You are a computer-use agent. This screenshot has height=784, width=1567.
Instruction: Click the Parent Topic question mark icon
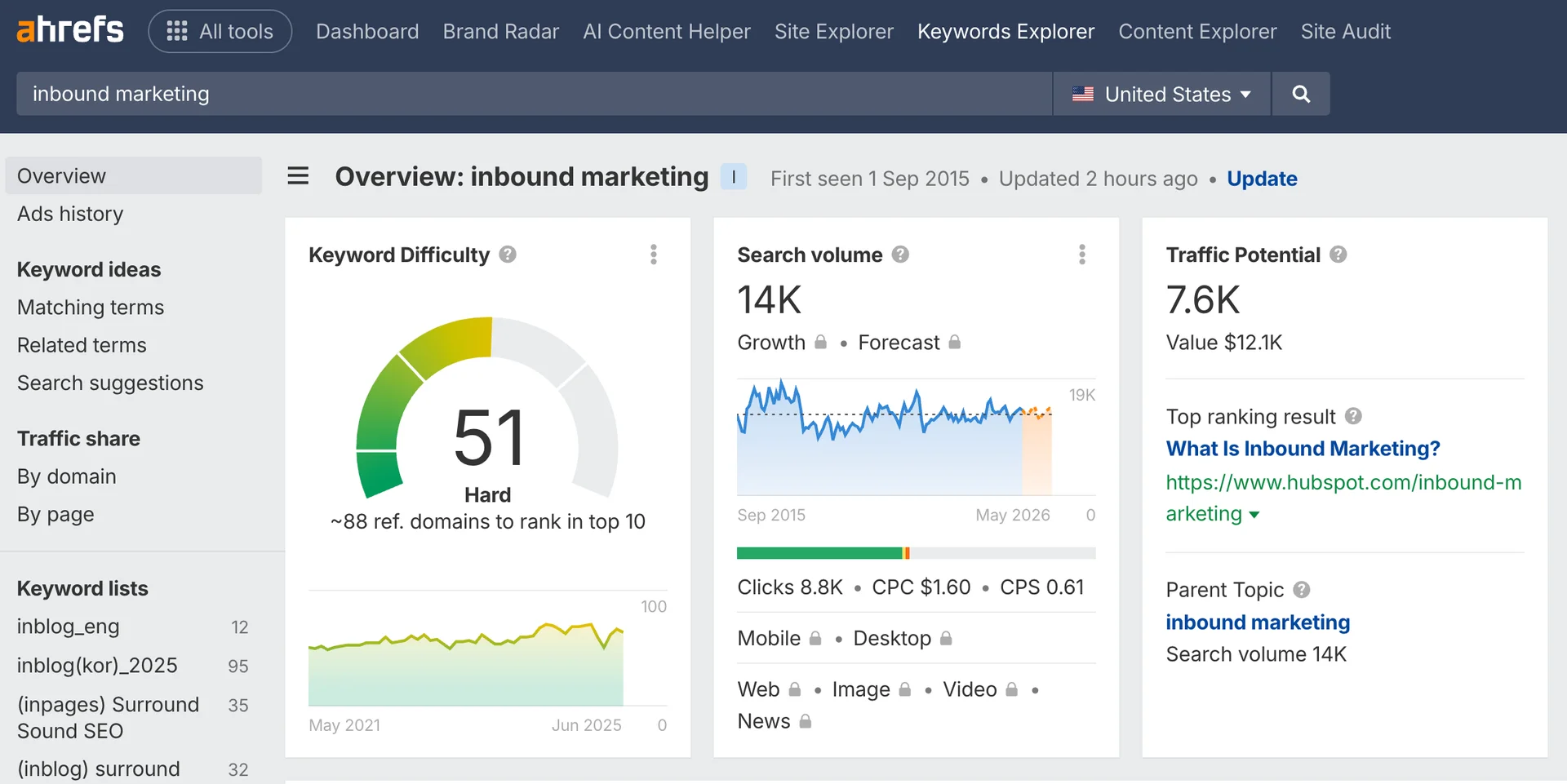[x=1302, y=590]
